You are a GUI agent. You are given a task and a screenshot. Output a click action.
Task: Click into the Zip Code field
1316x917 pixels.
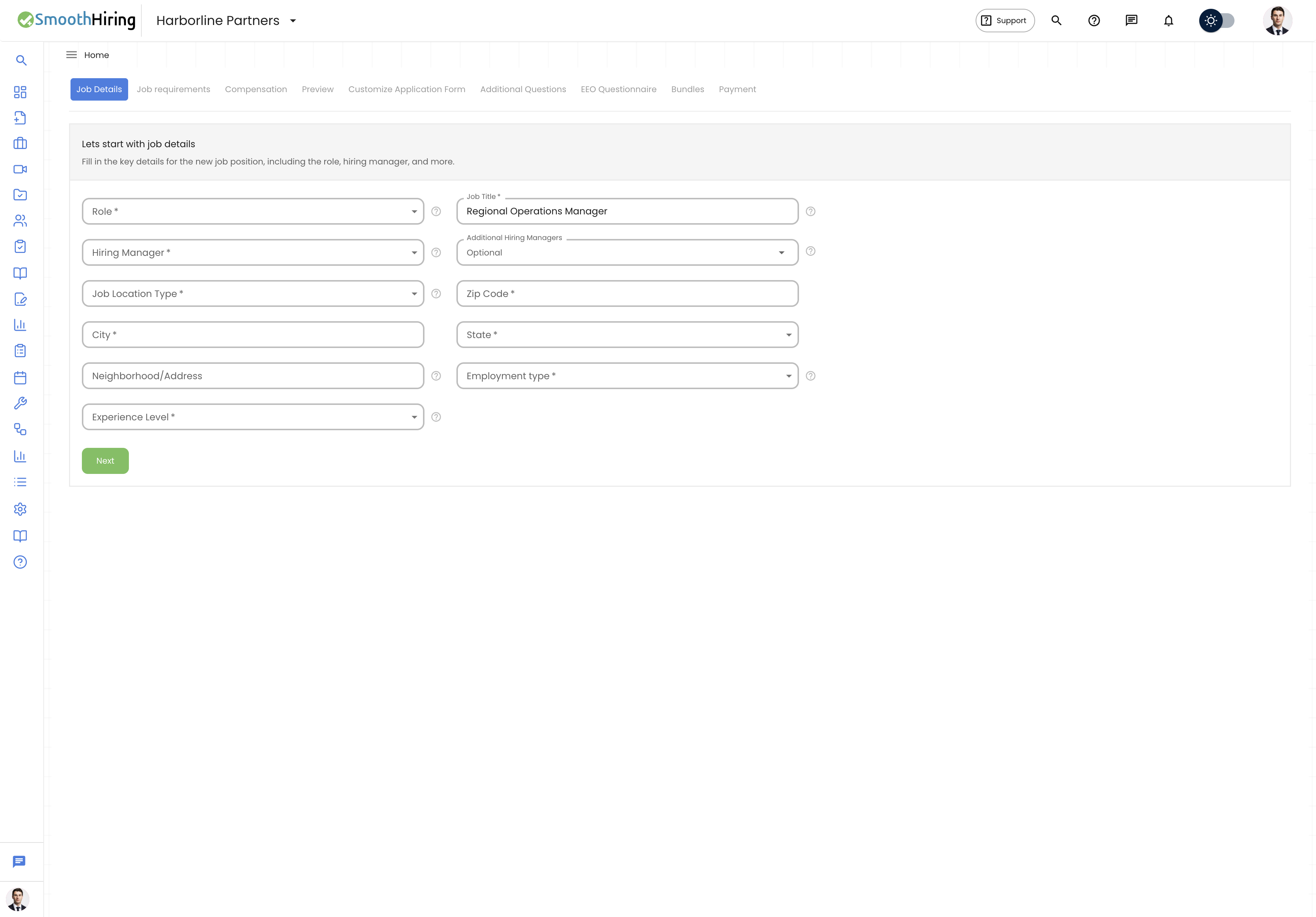627,293
